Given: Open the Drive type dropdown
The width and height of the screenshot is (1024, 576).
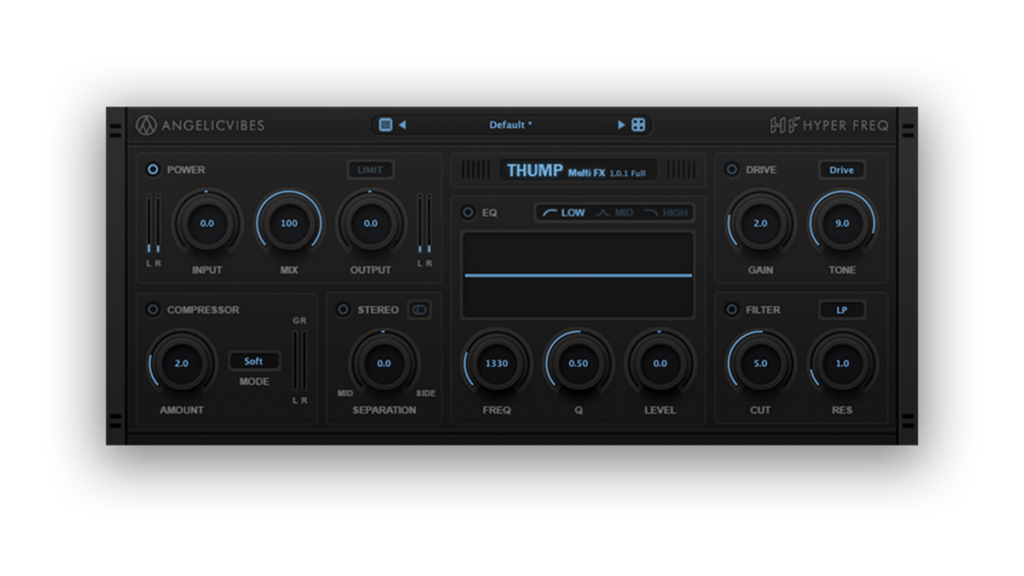Looking at the screenshot, I should pos(841,170).
